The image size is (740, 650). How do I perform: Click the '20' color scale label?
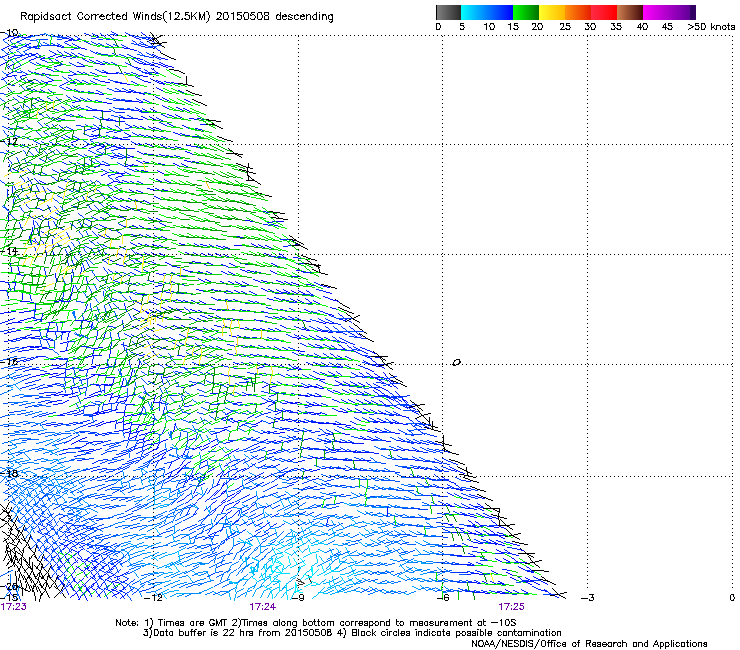[x=537, y=27]
